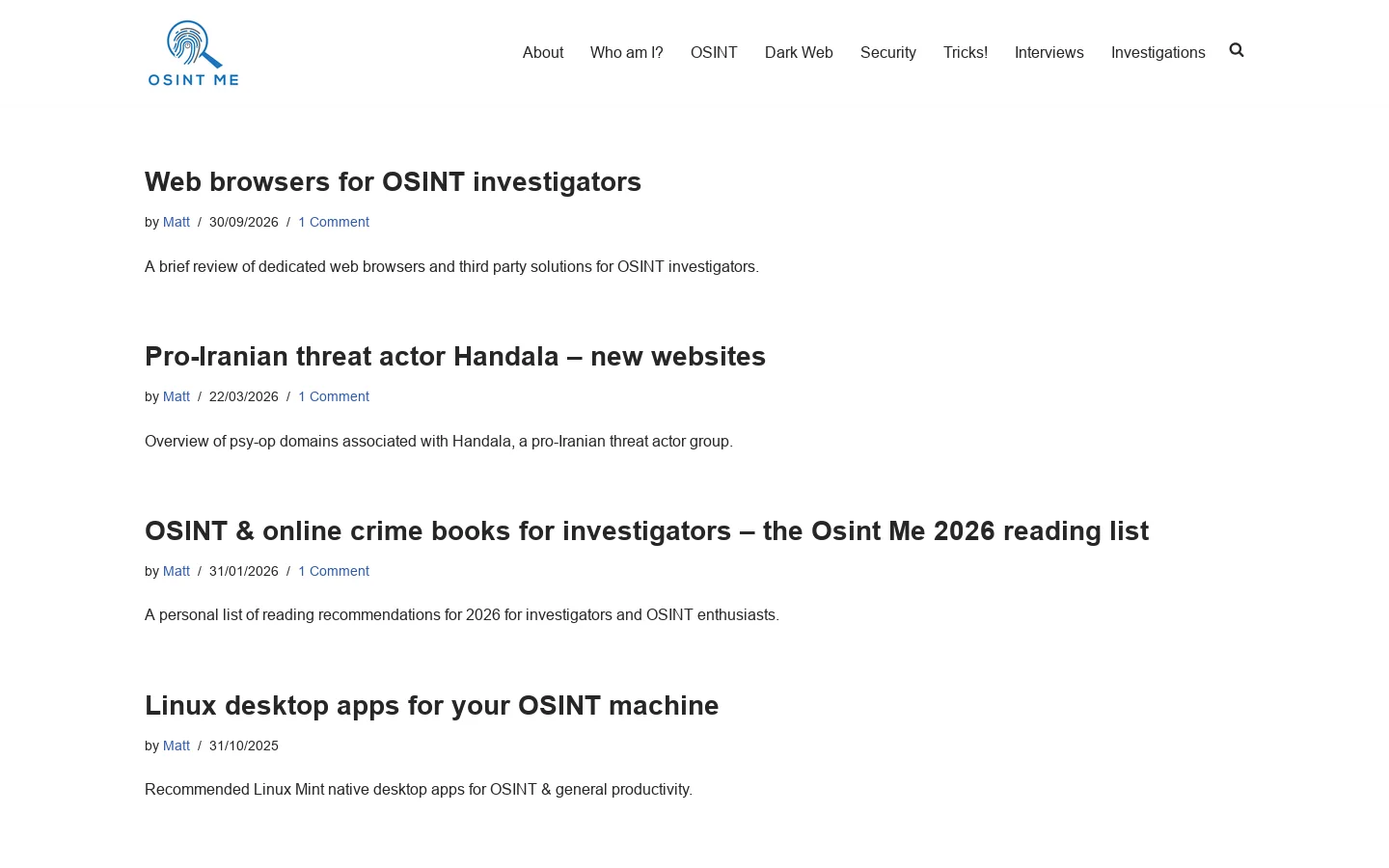The width and height of the screenshot is (1389, 868).
Task: Click the date 30/09/2026
Action: [x=244, y=222]
